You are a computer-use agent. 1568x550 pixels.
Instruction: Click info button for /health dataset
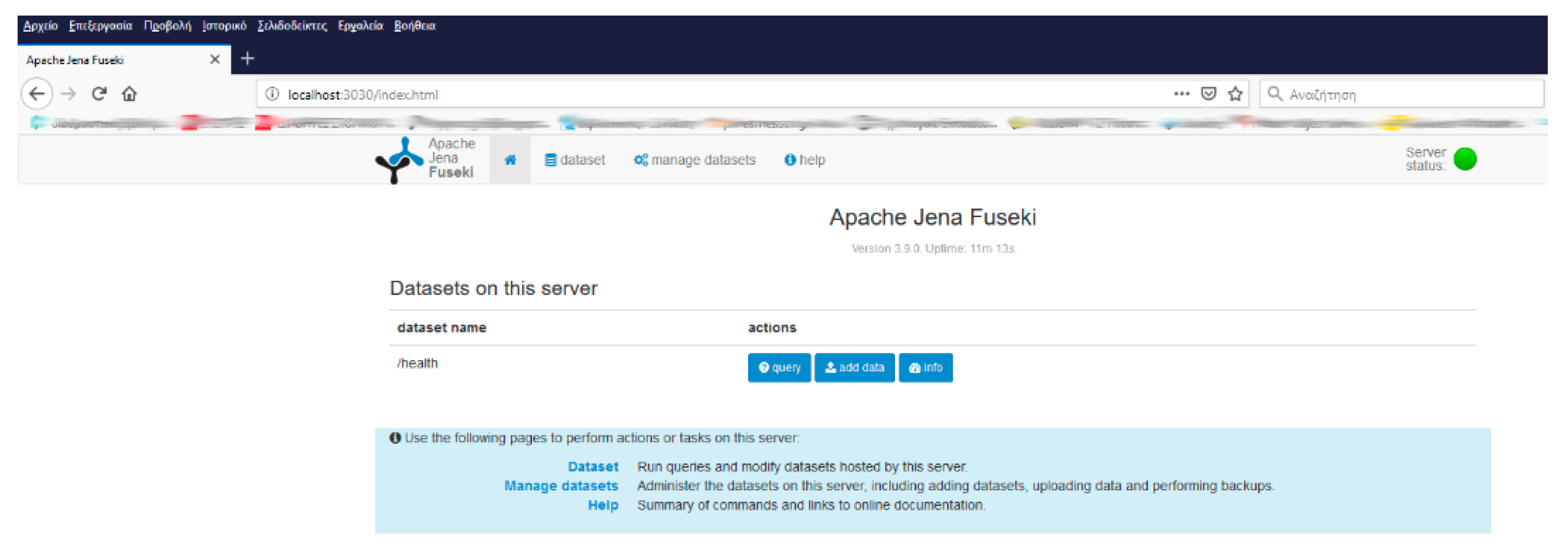[925, 368]
